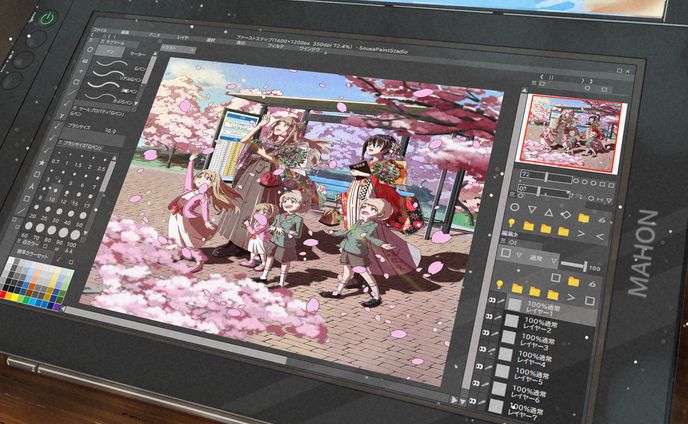This screenshot has width=688, height=424.
Task: Select the text 'A' tool in left toolbar
Action: tap(32, 186)
